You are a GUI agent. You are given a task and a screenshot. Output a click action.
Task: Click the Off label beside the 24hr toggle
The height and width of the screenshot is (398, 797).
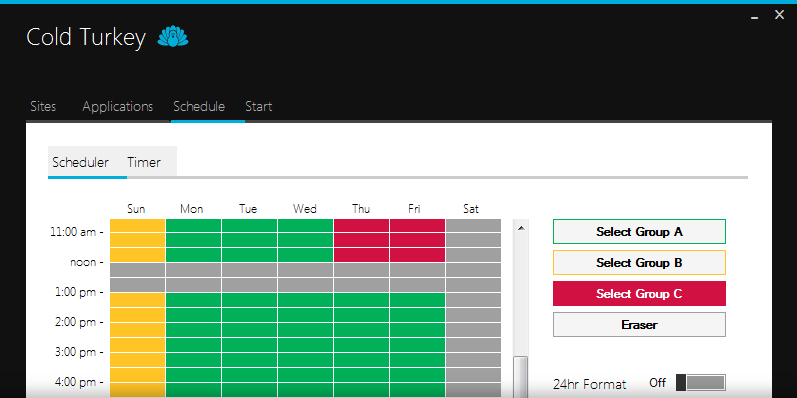click(657, 383)
